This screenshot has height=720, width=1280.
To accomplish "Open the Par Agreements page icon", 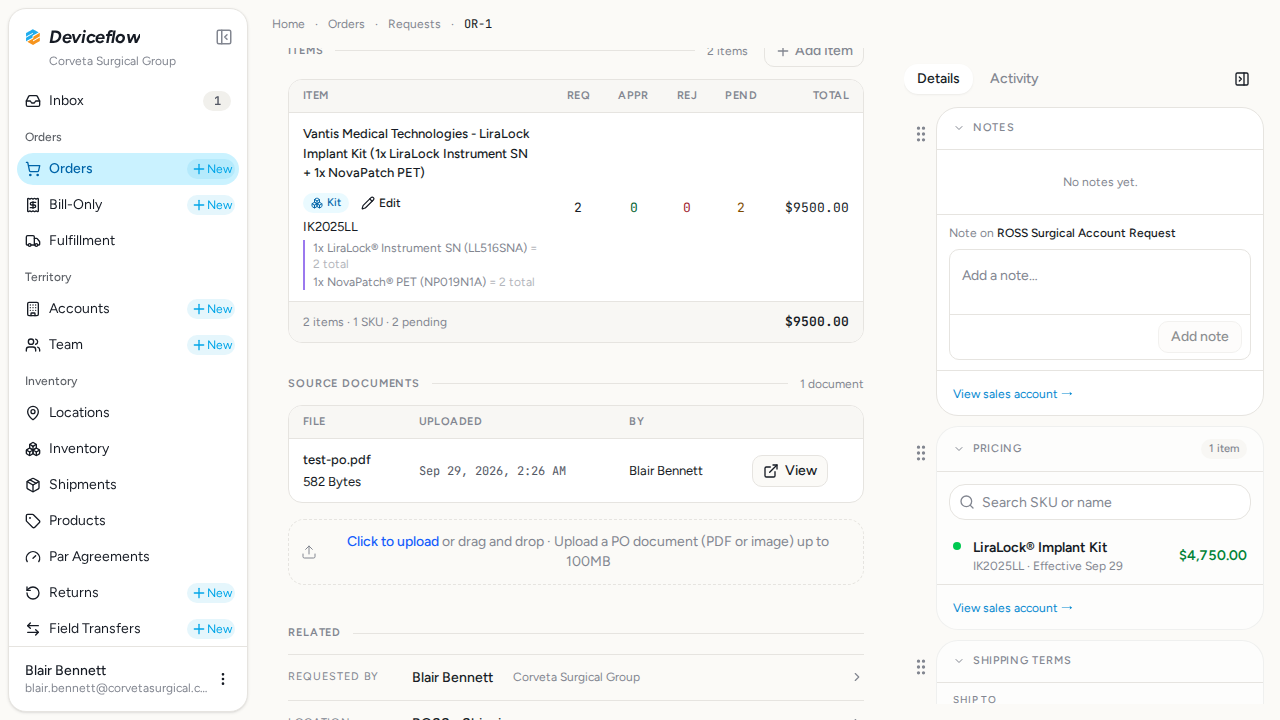I will coord(33,557).
